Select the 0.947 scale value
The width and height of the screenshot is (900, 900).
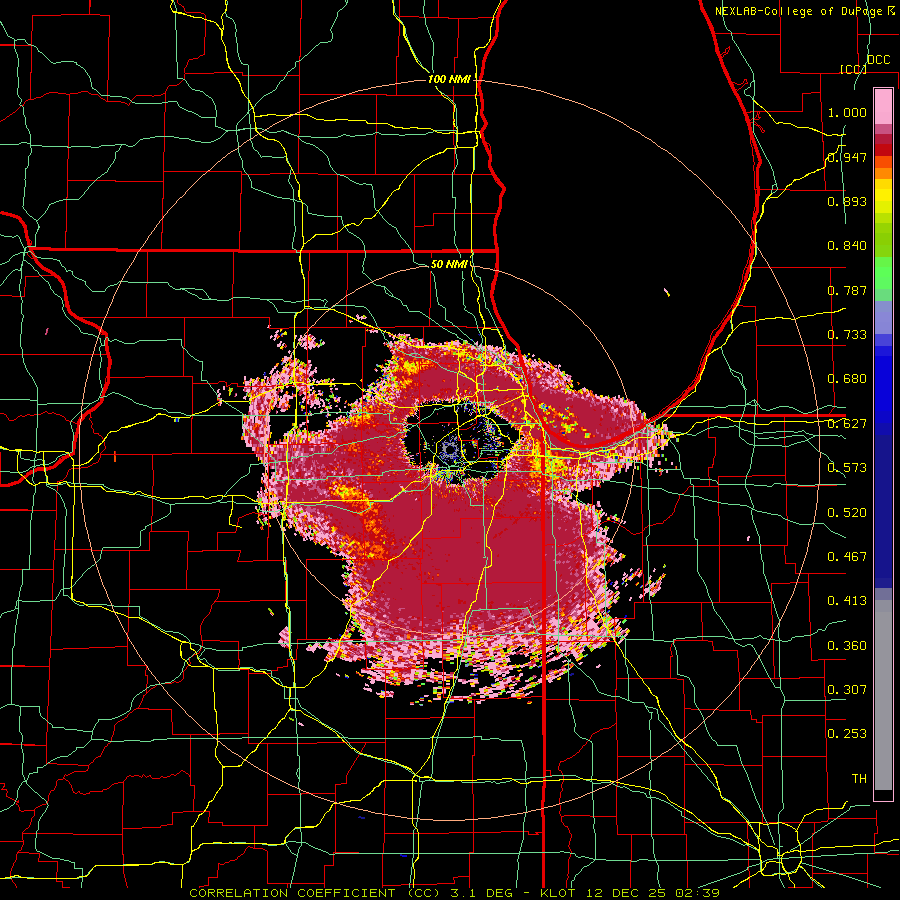click(847, 157)
